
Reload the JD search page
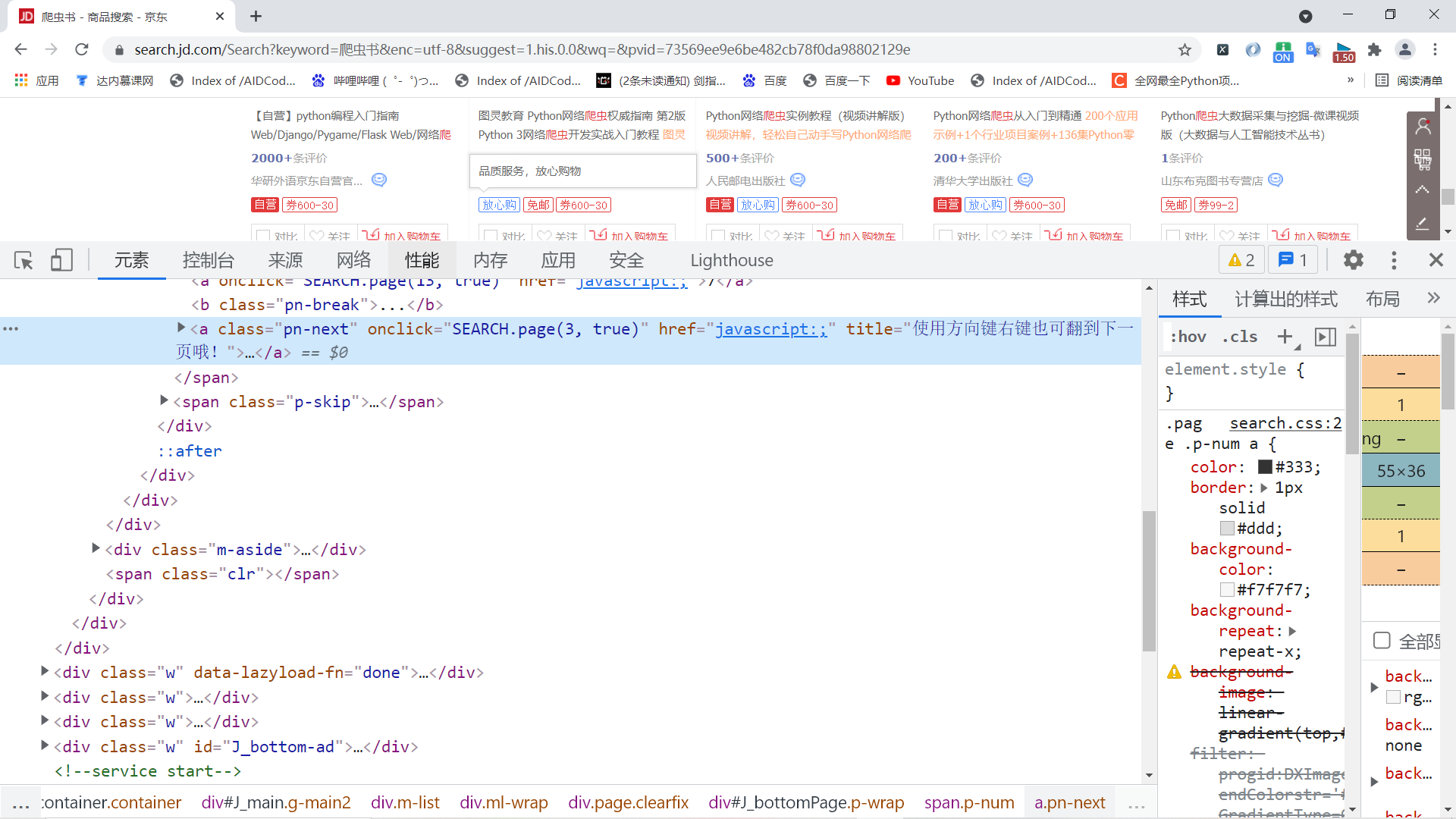(x=82, y=50)
